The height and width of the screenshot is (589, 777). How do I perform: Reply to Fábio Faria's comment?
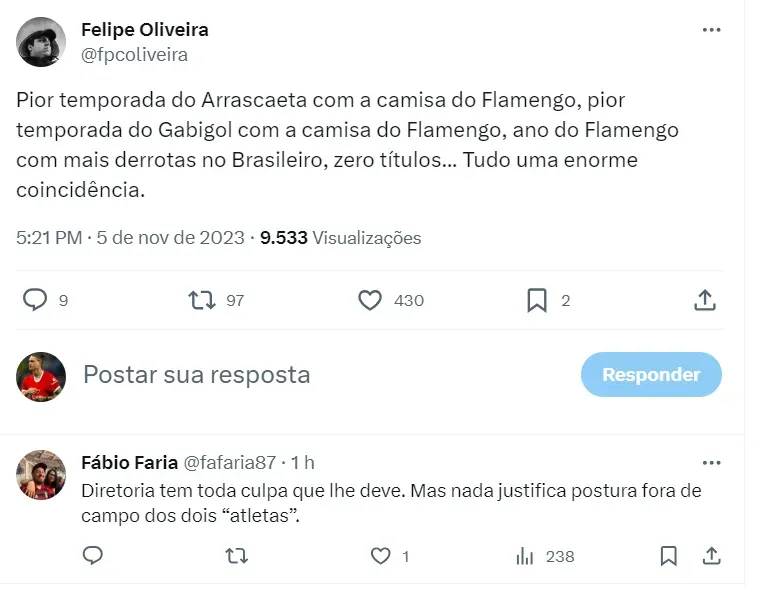(x=93, y=556)
